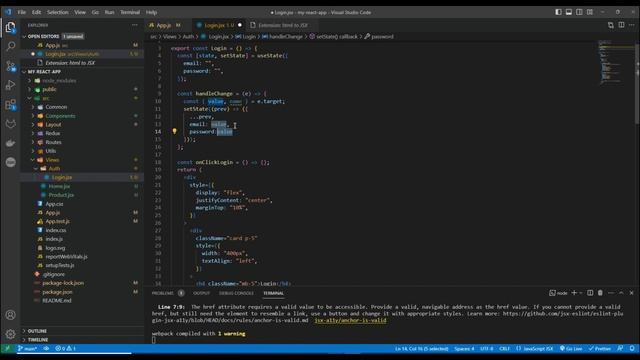Split the terminal panel

click(x=590, y=293)
